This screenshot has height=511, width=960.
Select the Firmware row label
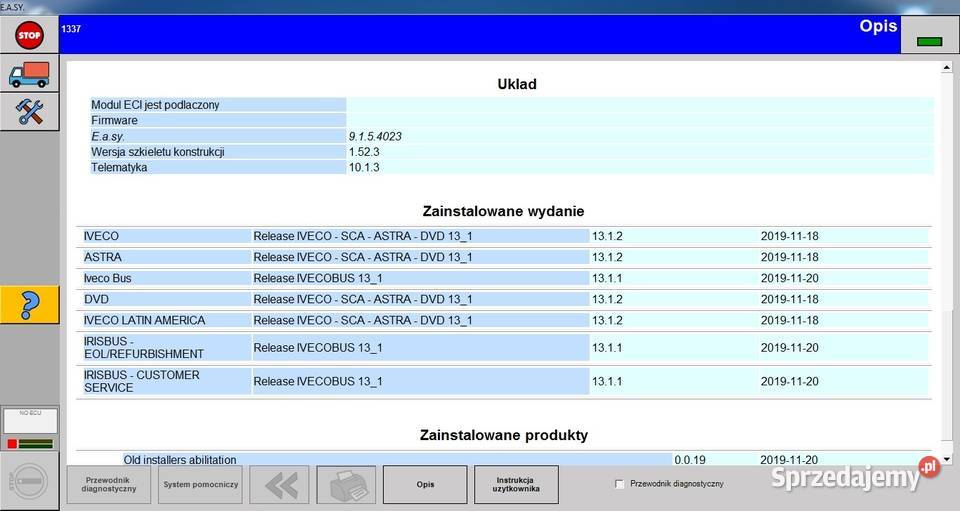(114, 121)
